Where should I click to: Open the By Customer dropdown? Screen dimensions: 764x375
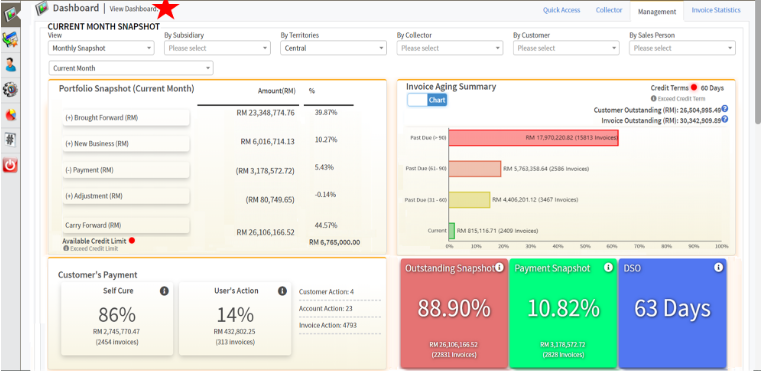(566, 48)
